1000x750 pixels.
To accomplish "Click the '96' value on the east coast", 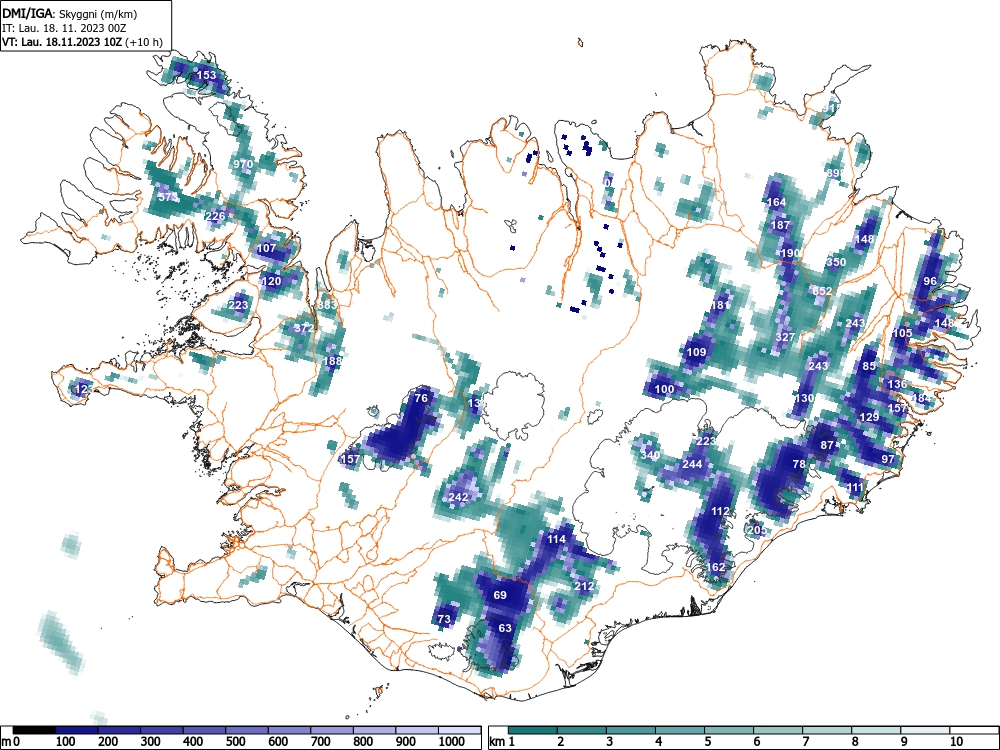I will coord(930,281).
